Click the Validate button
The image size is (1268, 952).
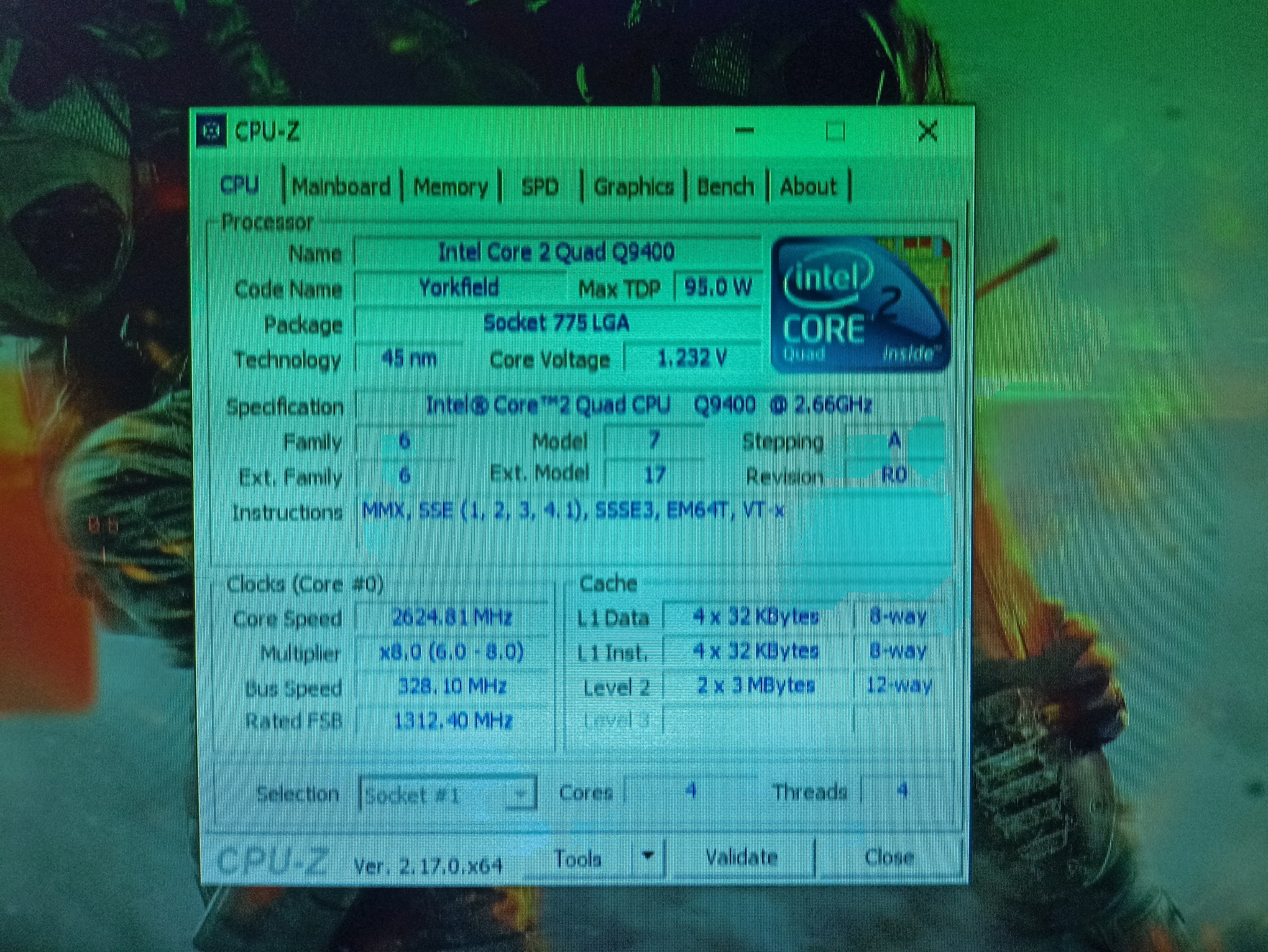click(x=740, y=857)
